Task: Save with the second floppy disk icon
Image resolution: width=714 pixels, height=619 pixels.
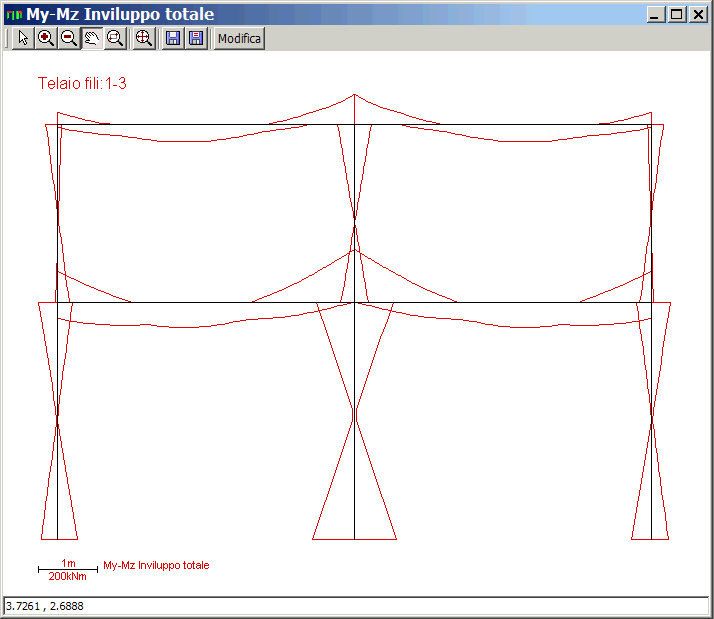Action: tap(196, 38)
